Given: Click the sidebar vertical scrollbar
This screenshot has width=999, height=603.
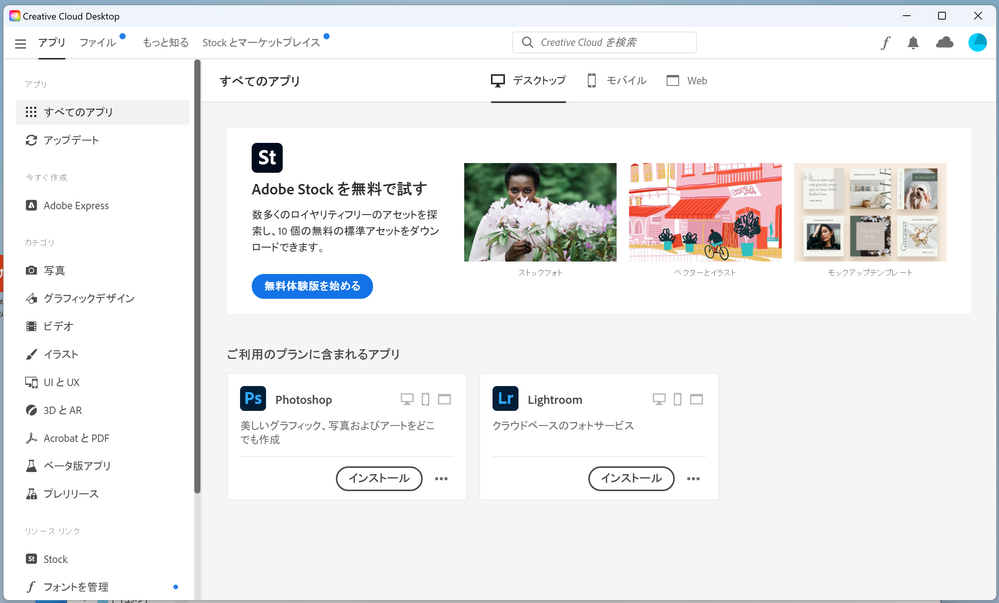Looking at the screenshot, I should click(x=198, y=276).
